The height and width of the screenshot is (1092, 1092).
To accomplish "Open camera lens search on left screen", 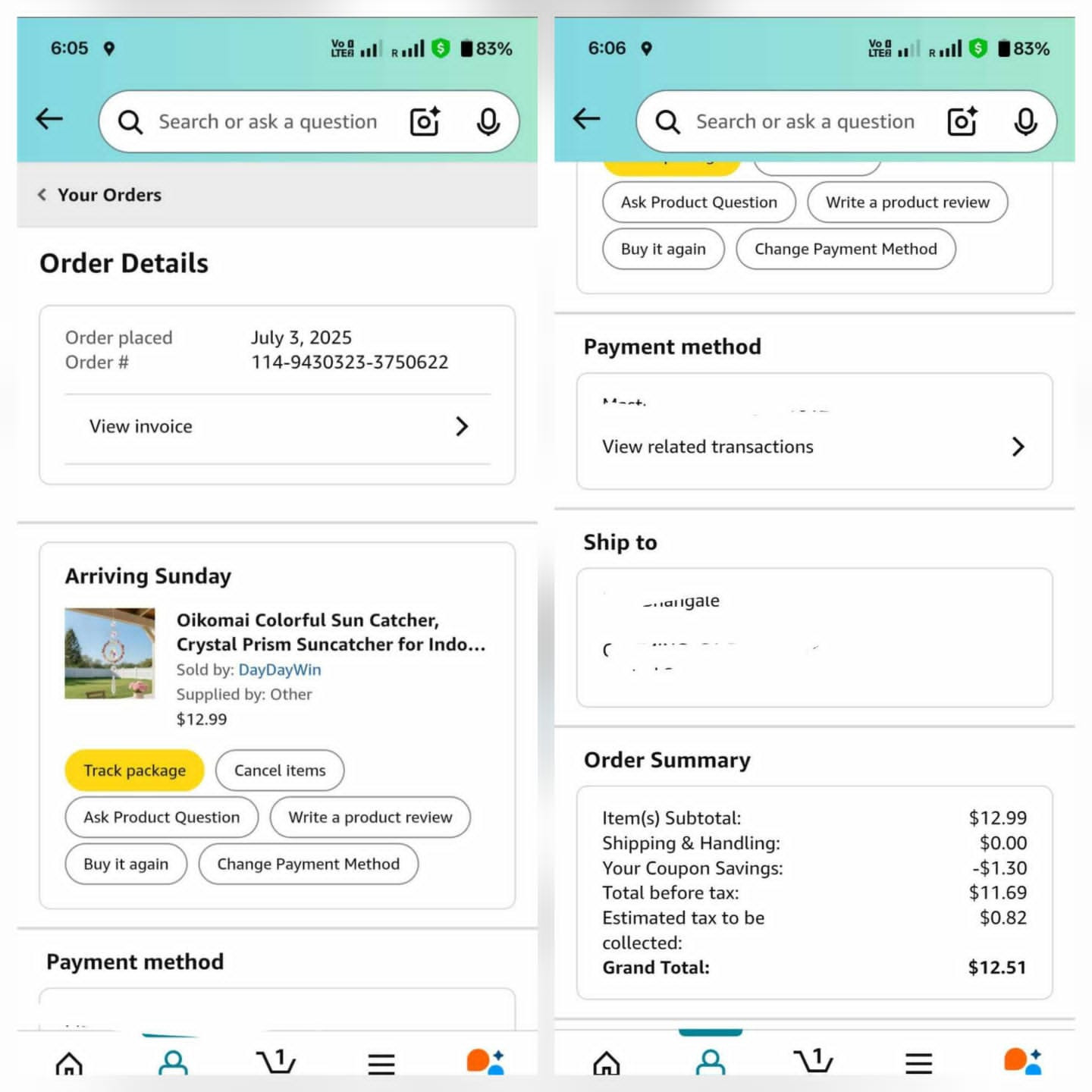I will click(425, 121).
